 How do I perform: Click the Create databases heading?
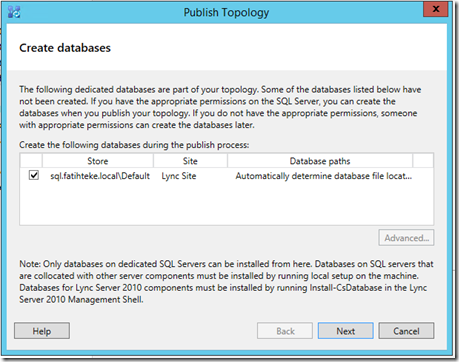(65, 48)
